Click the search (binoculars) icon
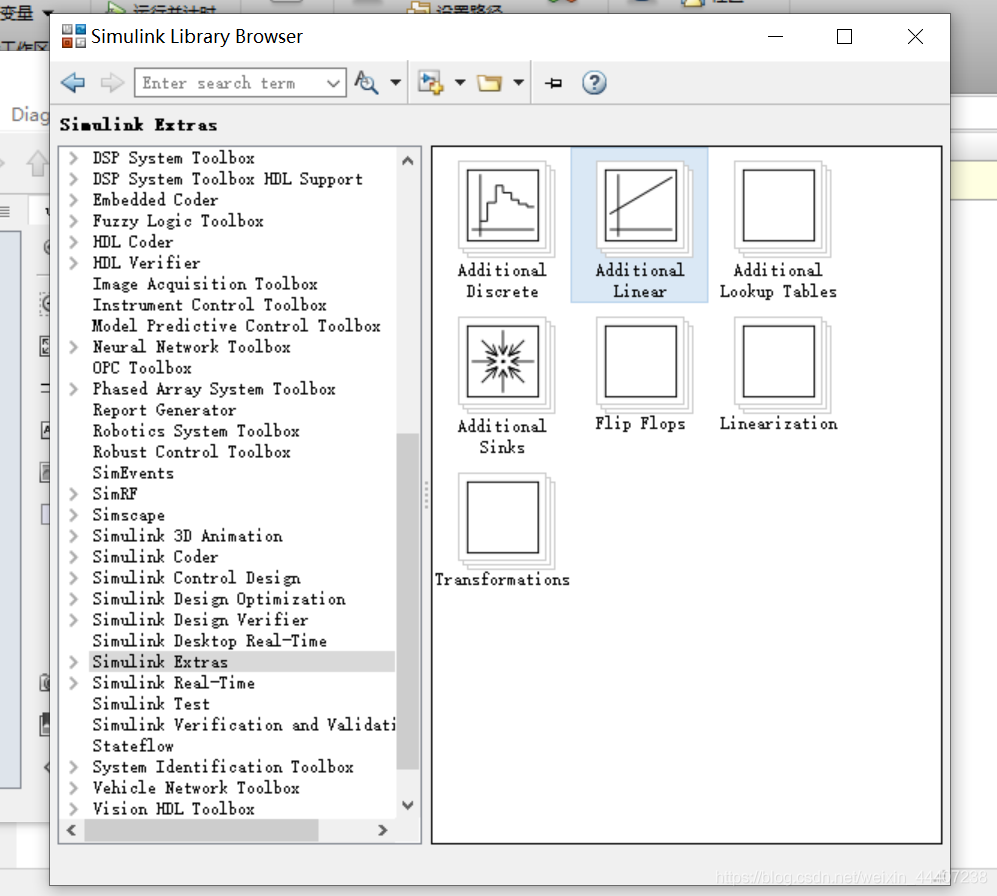 (x=366, y=83)
